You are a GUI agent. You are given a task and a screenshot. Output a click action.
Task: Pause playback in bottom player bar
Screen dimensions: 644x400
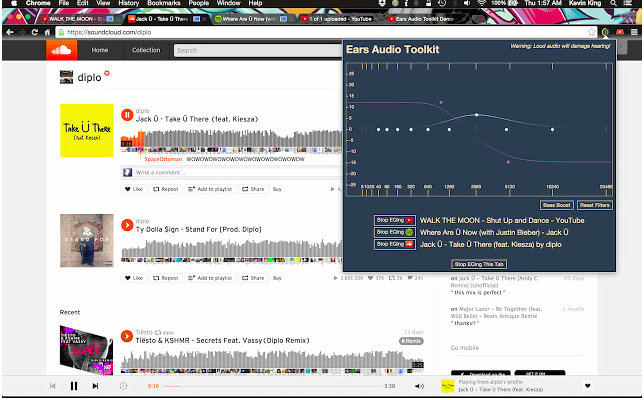[74, 386]
